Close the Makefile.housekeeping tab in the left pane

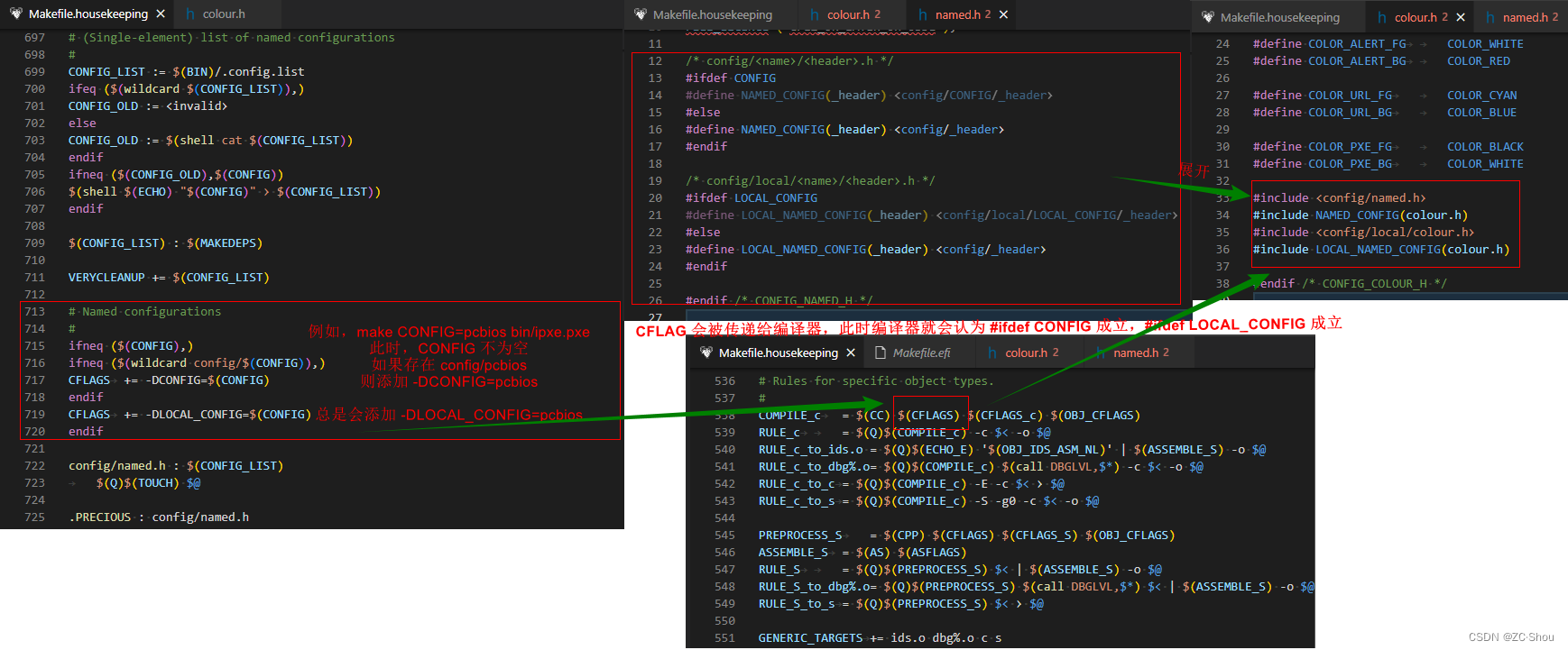coord(161,14)
